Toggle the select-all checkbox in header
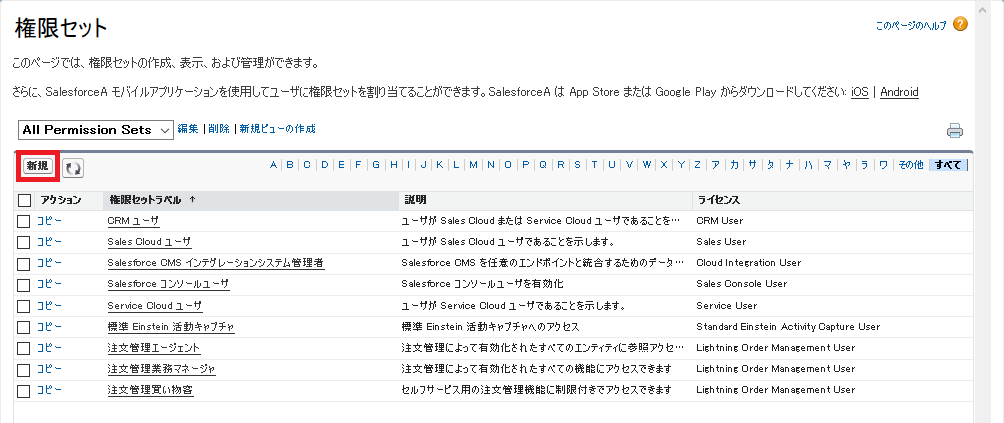 (x=24, y=200)
